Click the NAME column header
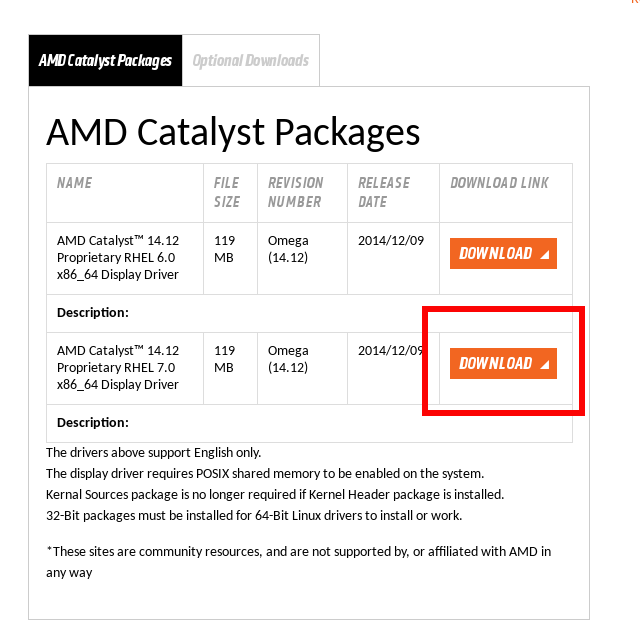 point(75,183)
